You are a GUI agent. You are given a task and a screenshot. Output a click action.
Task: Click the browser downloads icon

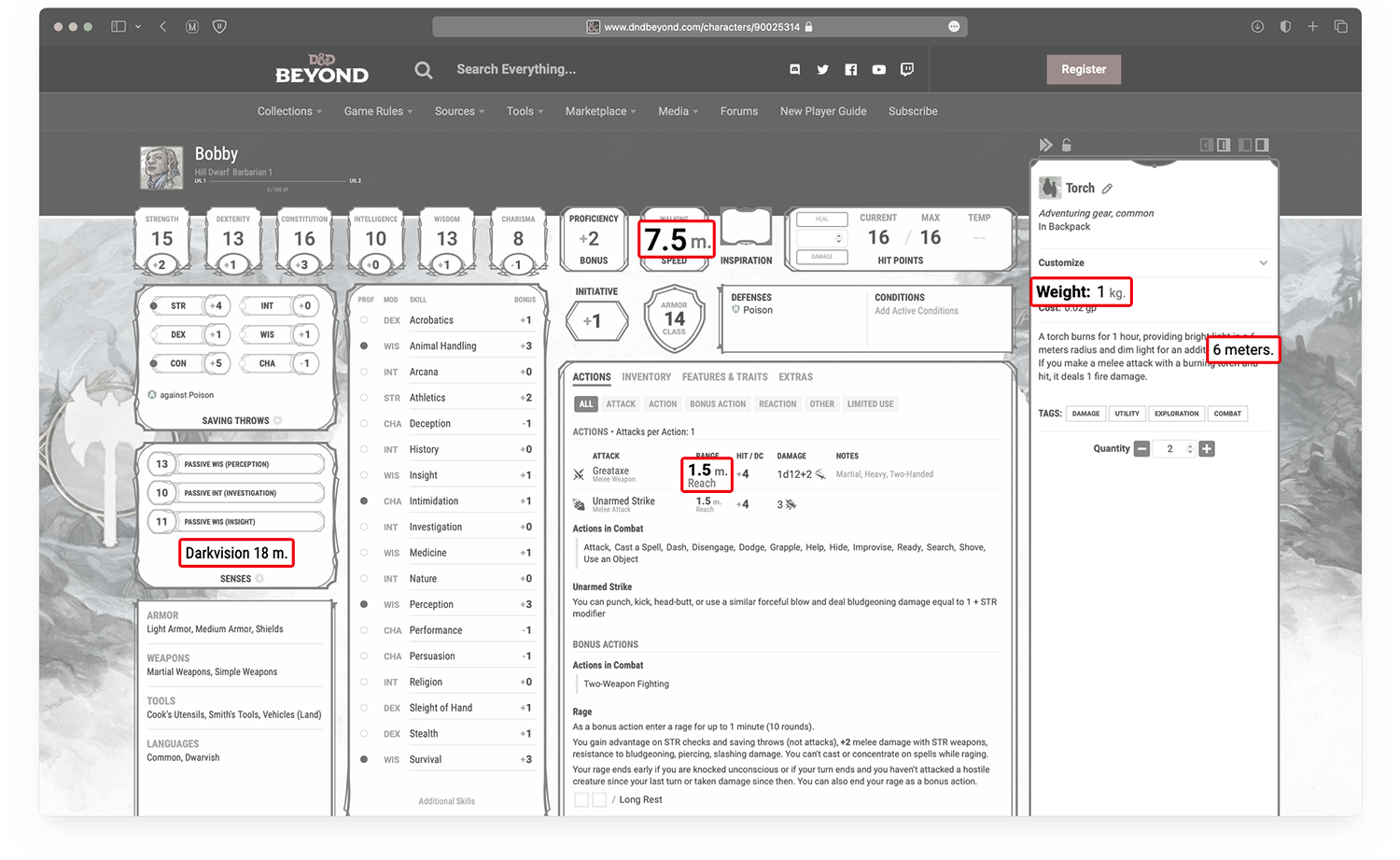coord(1257,26)
